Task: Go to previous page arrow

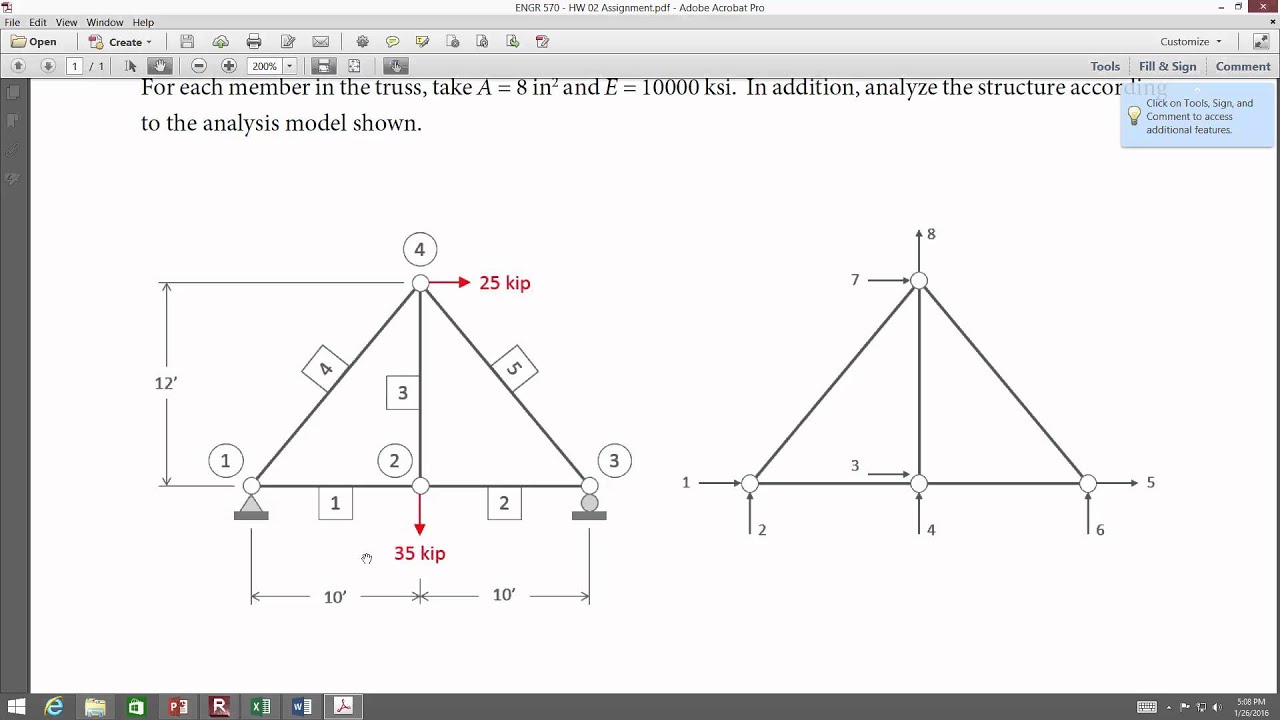Action: click(18, 66)
